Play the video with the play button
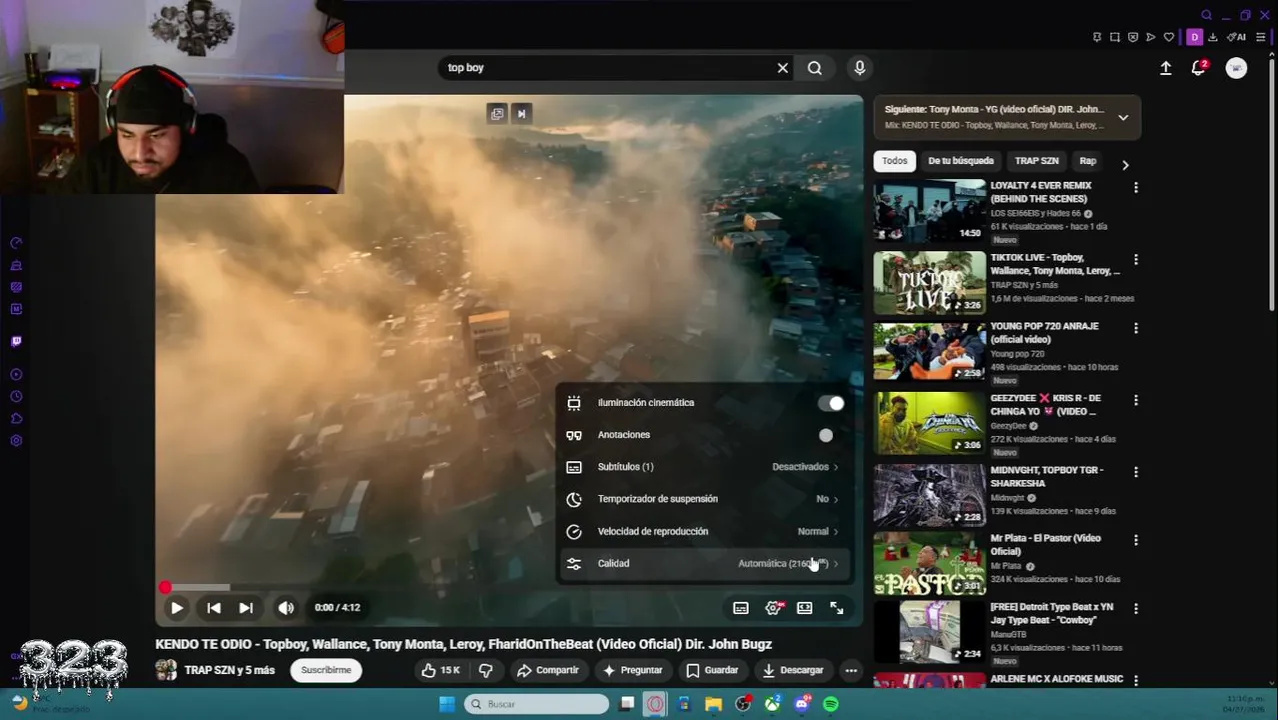The width and height of the screenshot is (1278, 720). [176, 607]
